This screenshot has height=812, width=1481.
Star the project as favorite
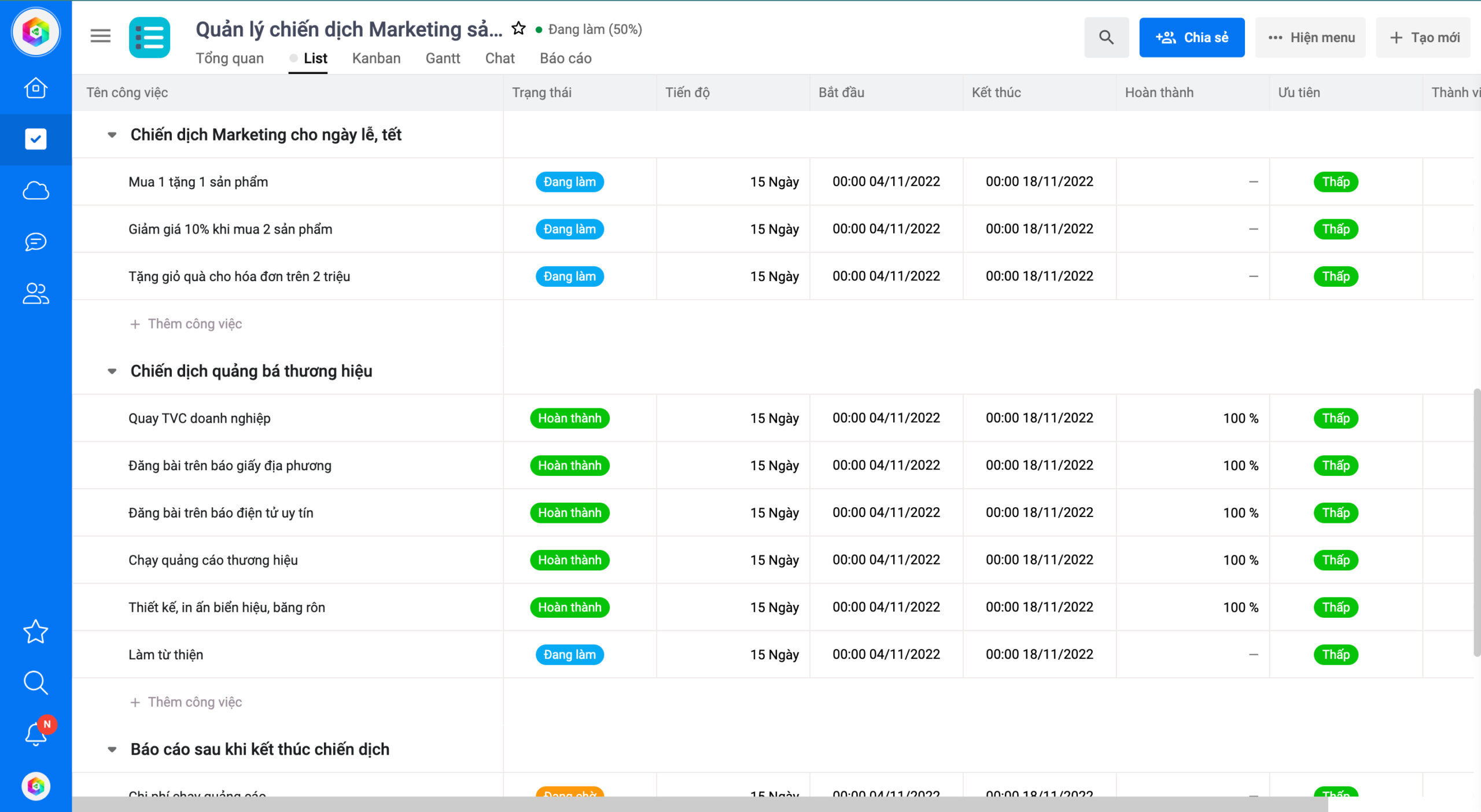coord(518,28)
